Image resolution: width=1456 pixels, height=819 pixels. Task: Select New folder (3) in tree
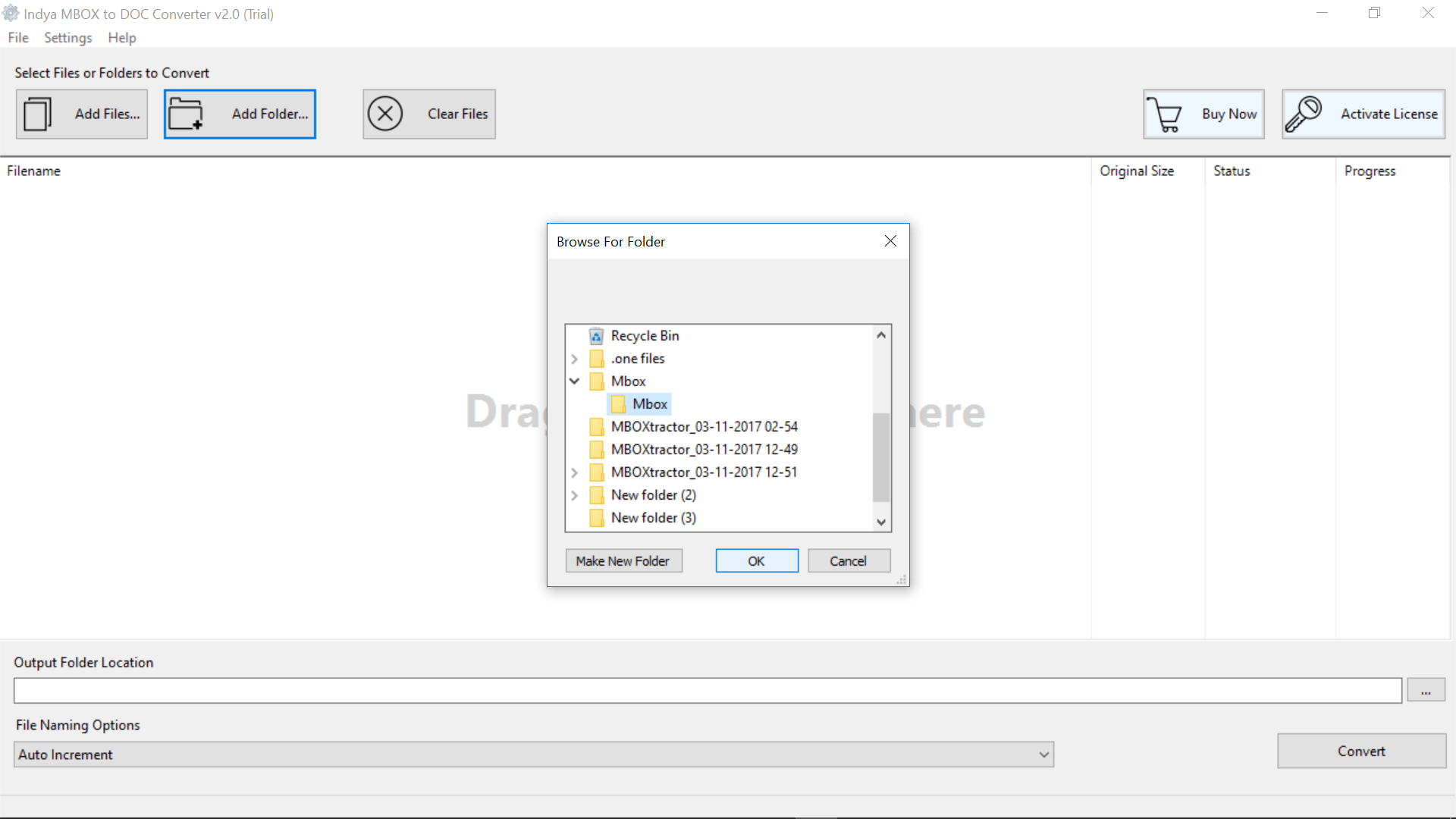(x=654, y=518)
